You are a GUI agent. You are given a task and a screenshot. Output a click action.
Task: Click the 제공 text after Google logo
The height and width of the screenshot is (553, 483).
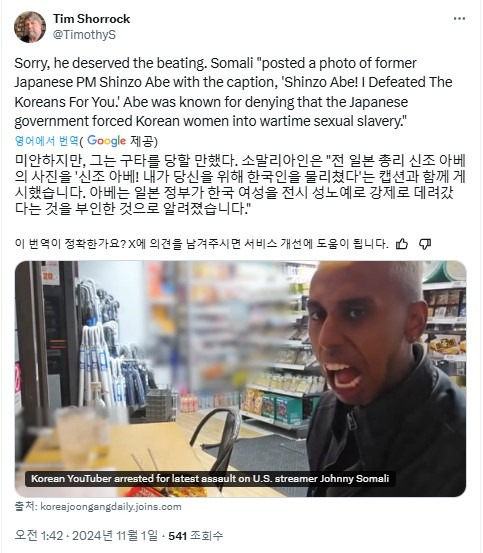[142, 141]
